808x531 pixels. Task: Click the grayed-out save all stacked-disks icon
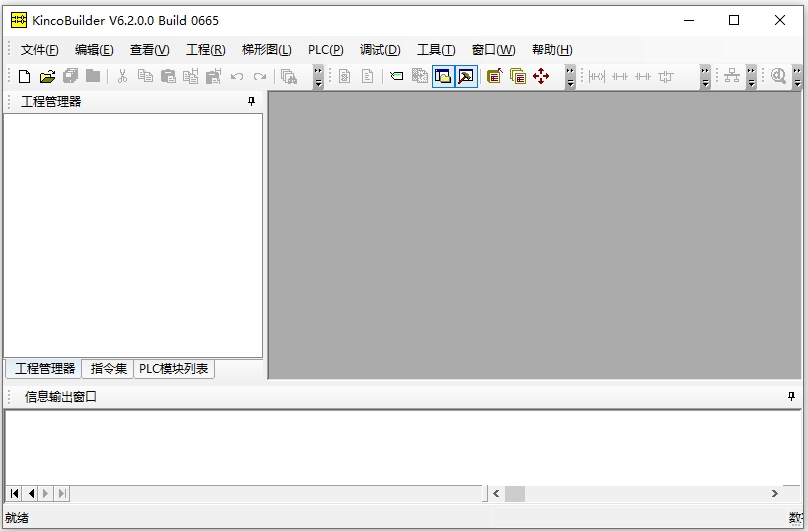70,76
